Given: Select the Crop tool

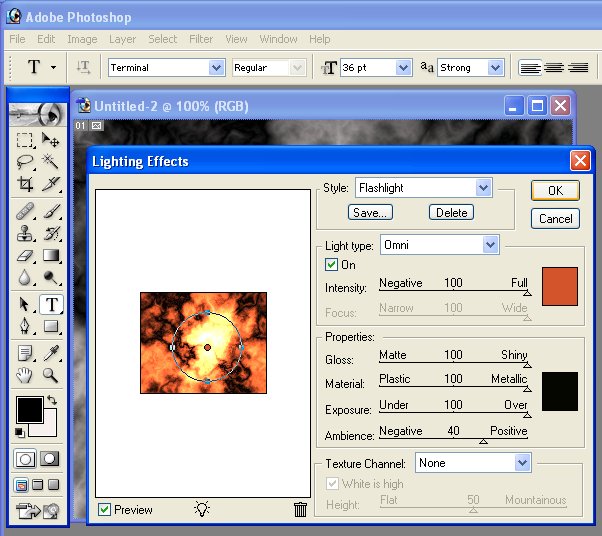Looking at the screenshot, I should click(x=25, y=184).
